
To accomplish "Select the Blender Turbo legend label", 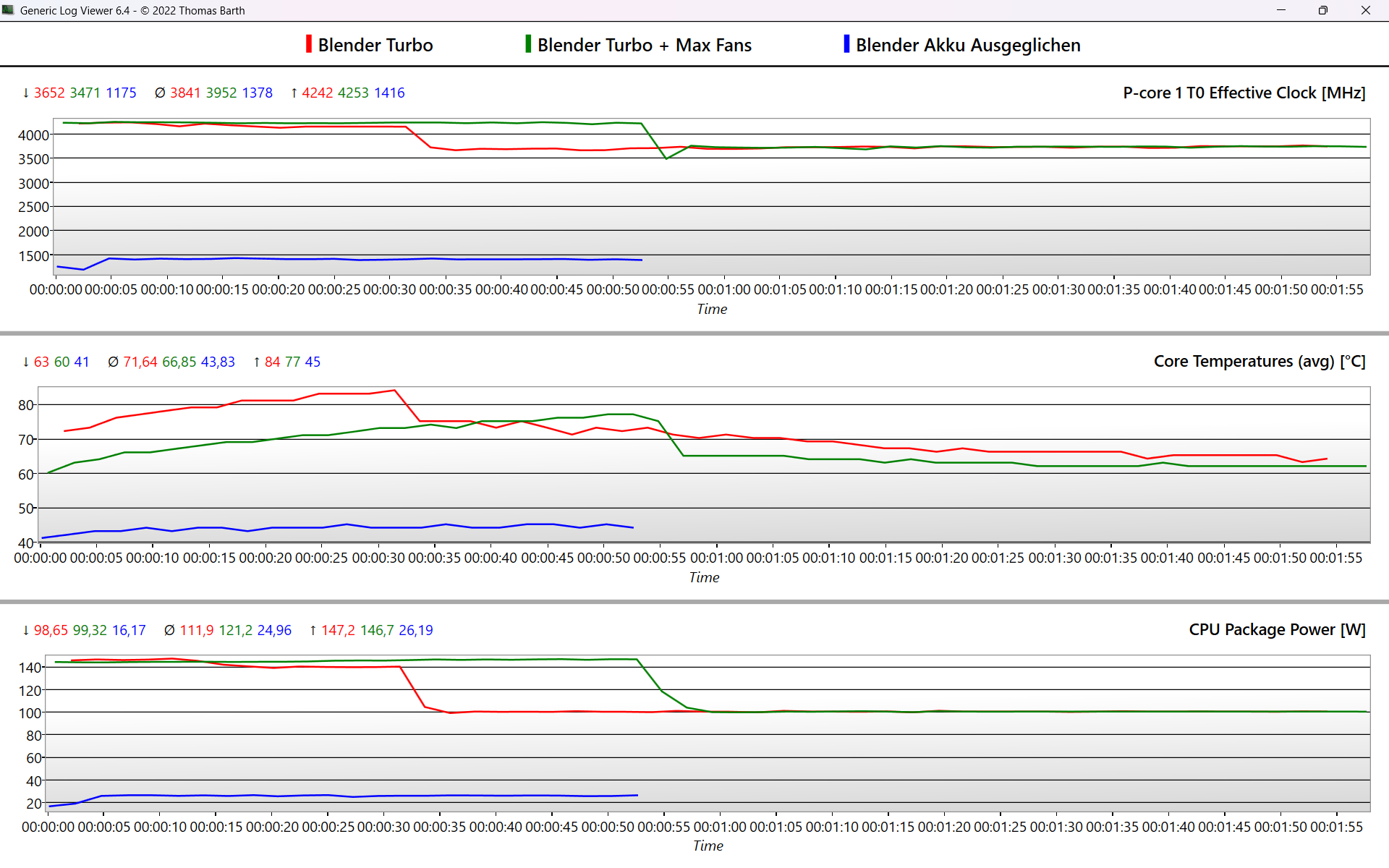I will tap(375, 45).
